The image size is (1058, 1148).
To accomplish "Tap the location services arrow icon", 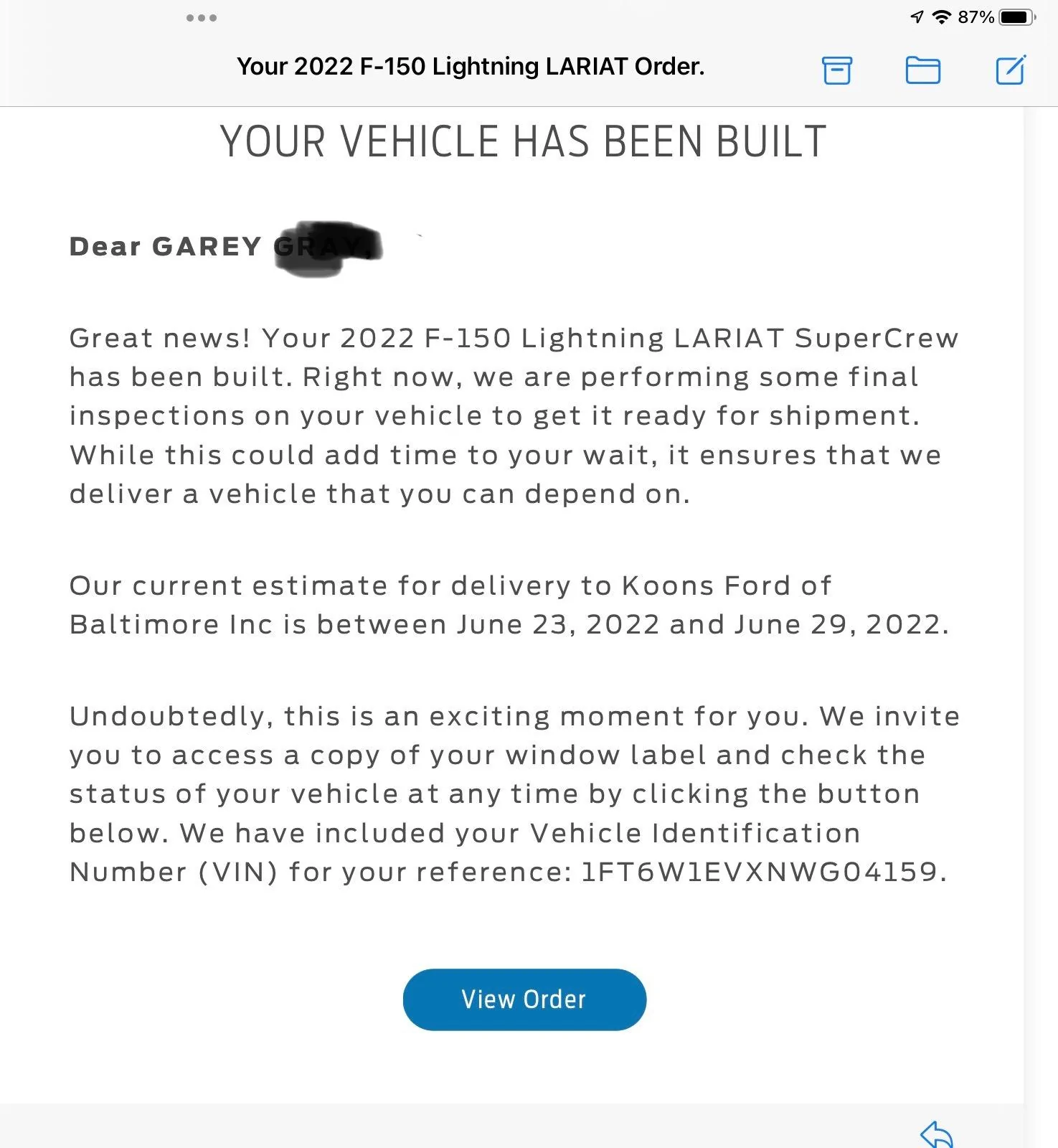I will [x=916, y=16].
